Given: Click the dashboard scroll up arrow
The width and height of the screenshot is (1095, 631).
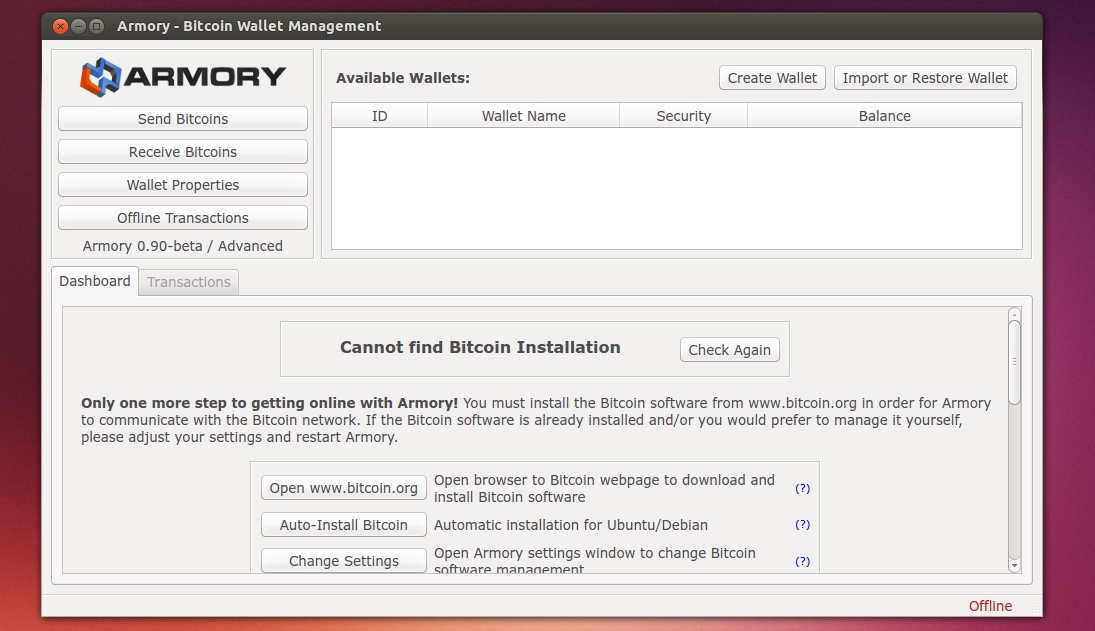Looking at the screenshot, I should coord(1015,314).
